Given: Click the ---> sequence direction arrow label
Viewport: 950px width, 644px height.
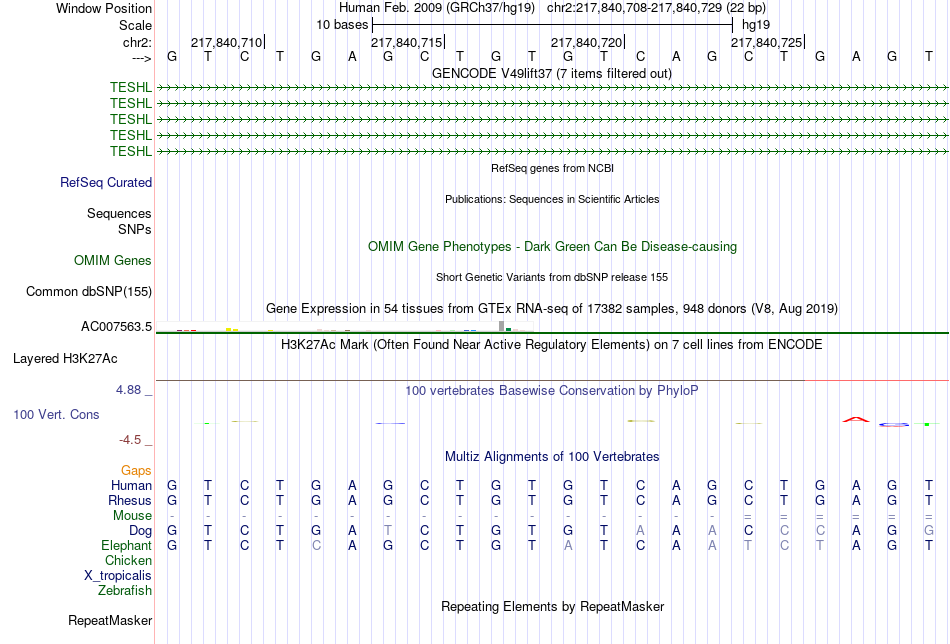Looking at the screenshot, I should (142, 58).
